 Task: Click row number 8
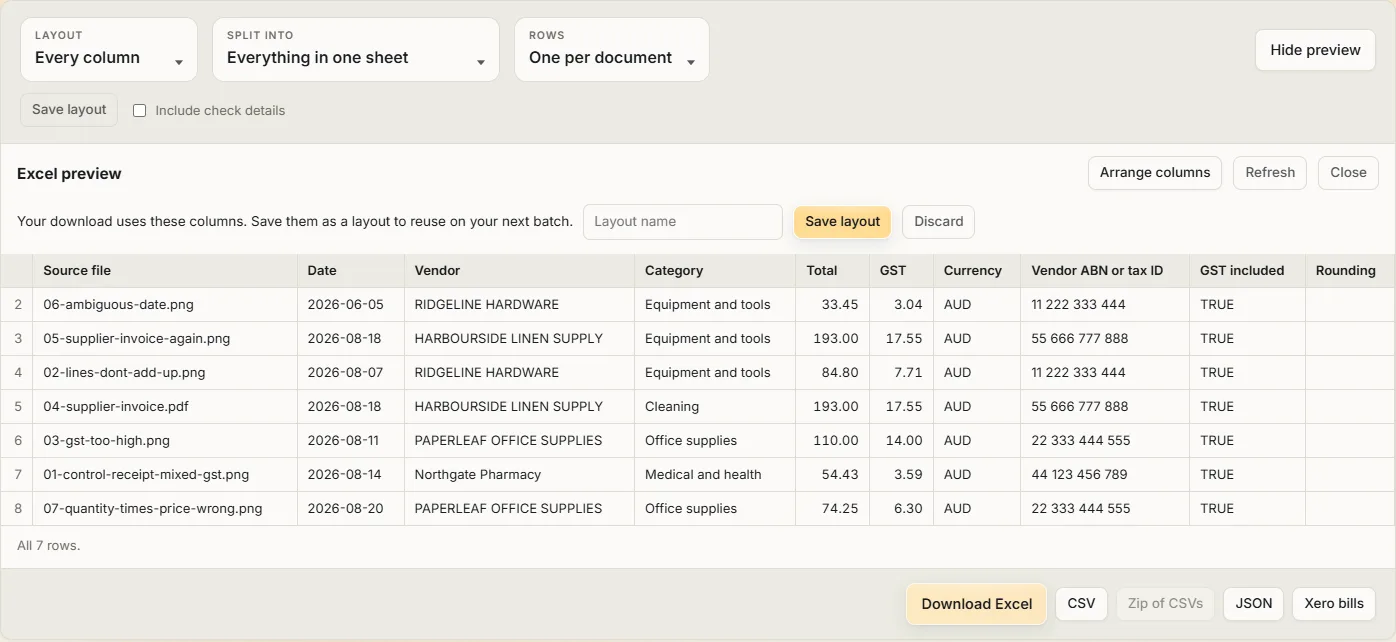[18, 509]
